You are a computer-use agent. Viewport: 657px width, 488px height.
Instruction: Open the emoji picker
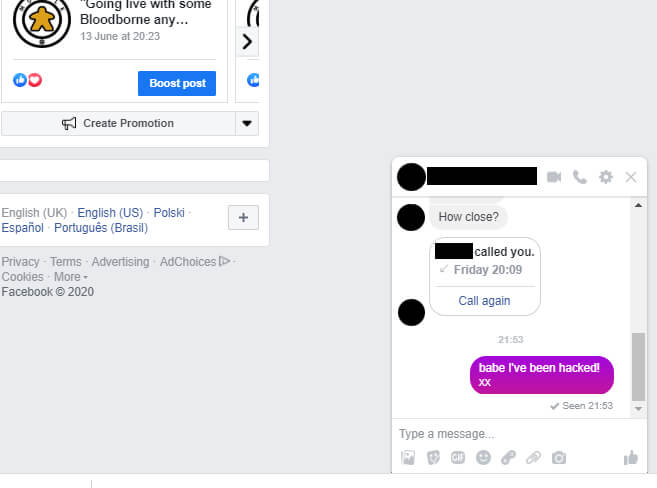point(483,457)
